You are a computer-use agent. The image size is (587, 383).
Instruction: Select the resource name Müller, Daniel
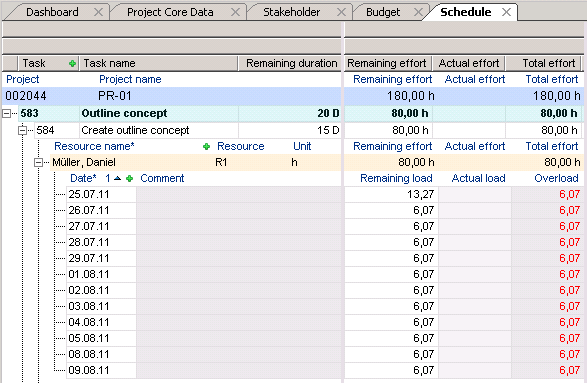(84, 162)
